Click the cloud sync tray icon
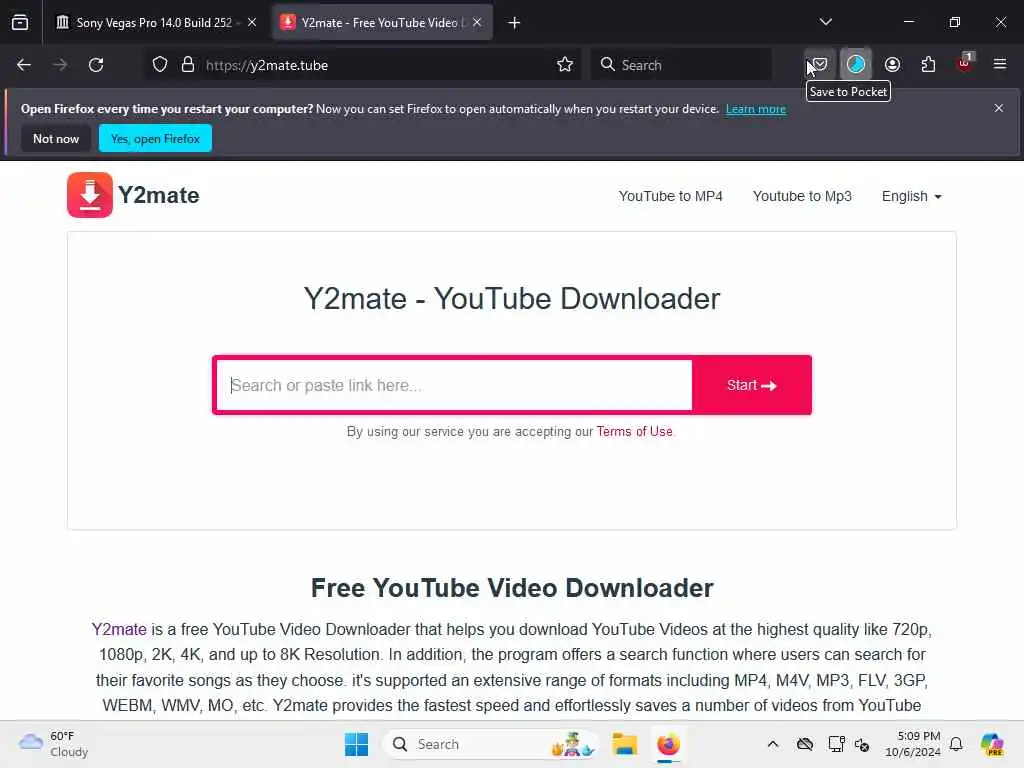This screenshot has width=1024, height=768. pos(805,744)
